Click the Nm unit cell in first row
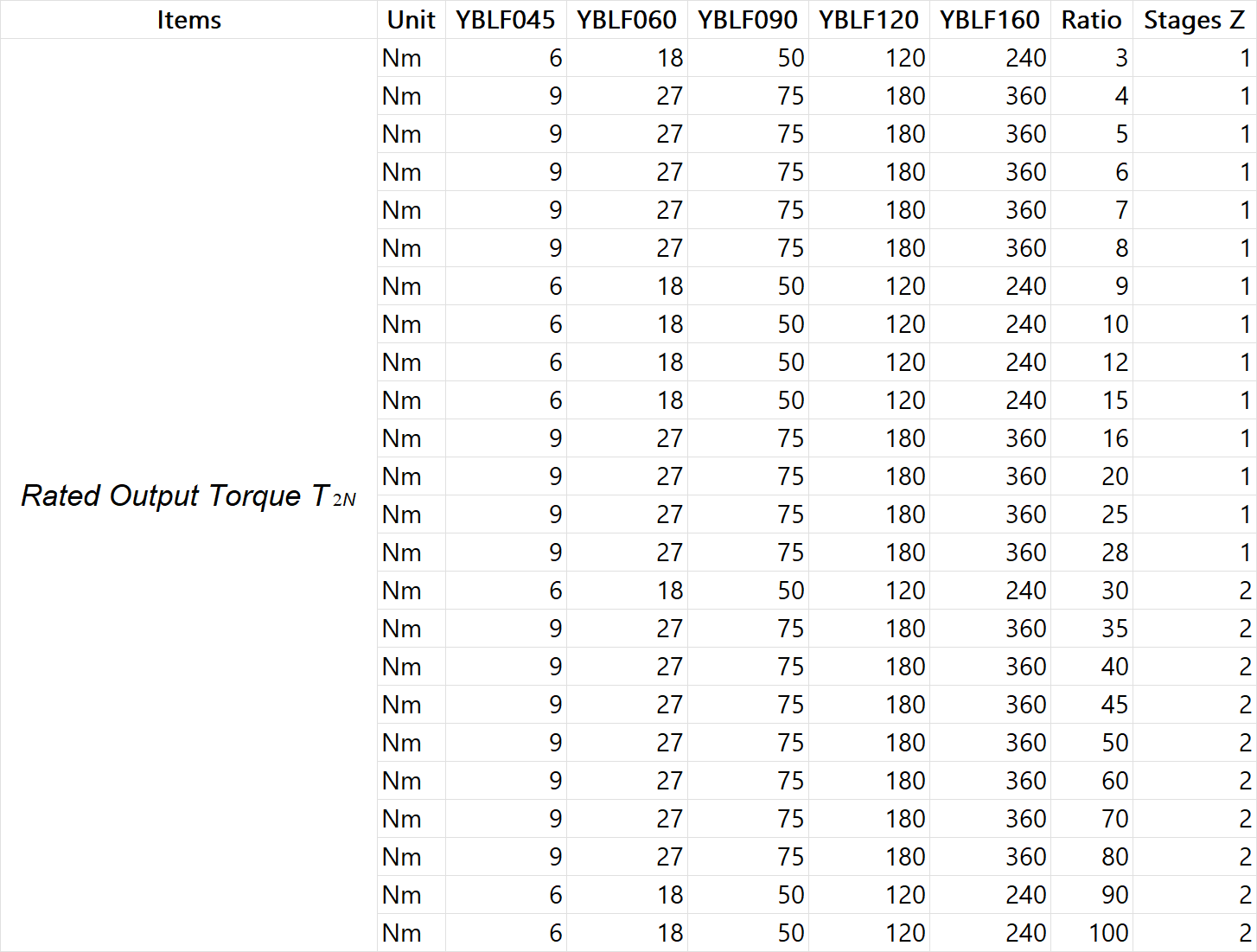The height and width of the screenshot is (952, 1257). [412, 58]
